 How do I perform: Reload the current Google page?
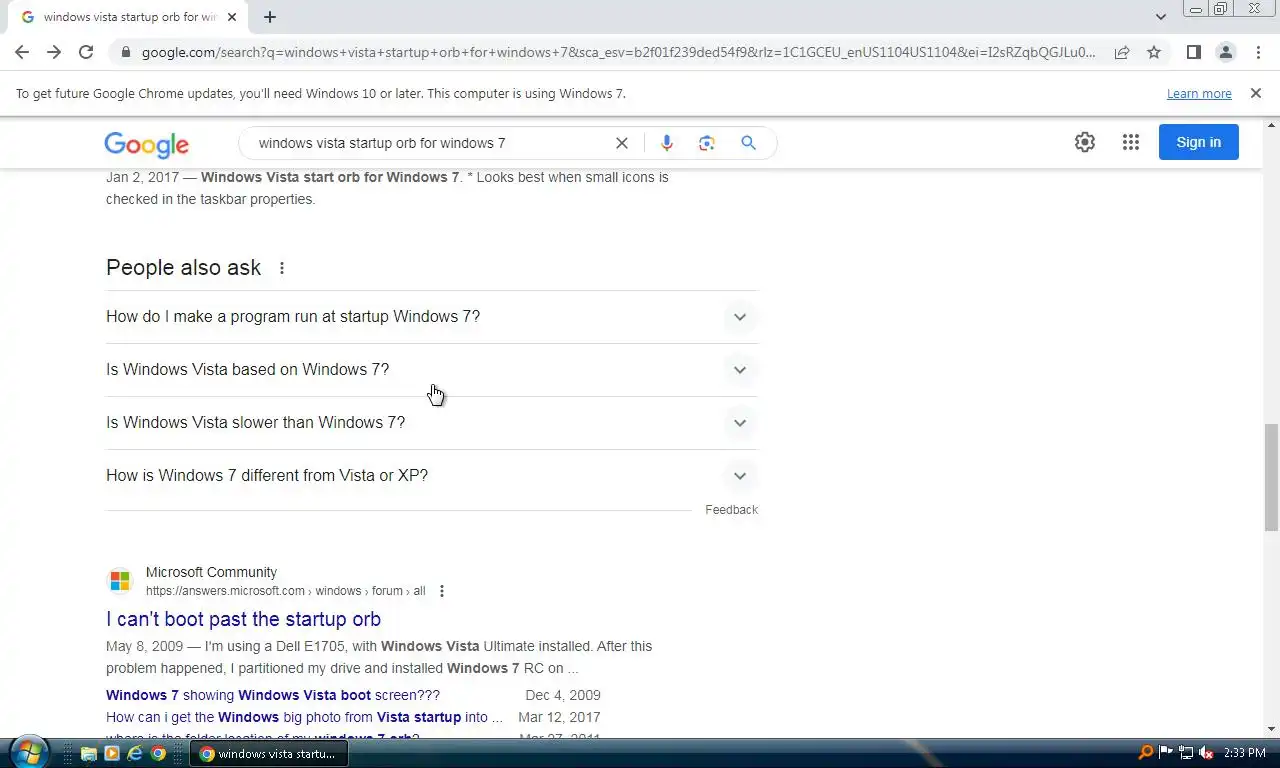pos(86,52)
